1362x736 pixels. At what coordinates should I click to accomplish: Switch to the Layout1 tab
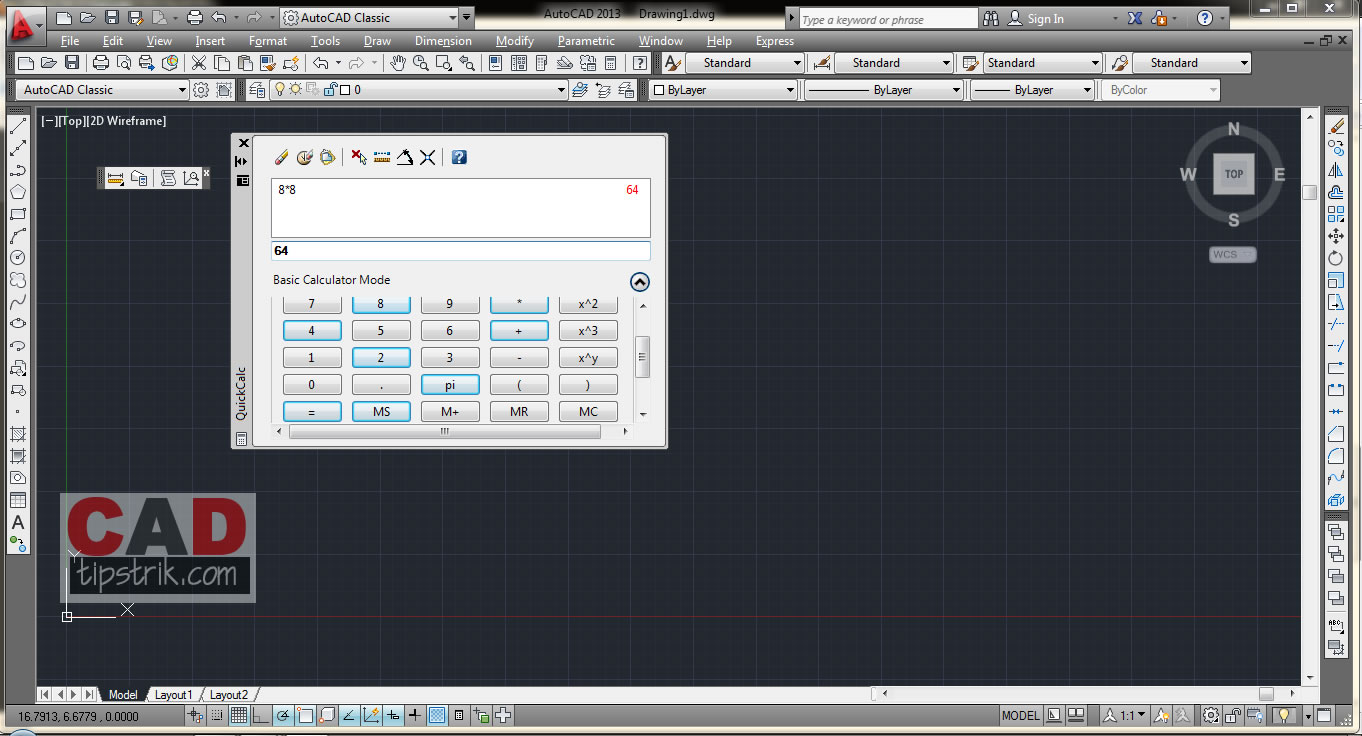[173, 695]
